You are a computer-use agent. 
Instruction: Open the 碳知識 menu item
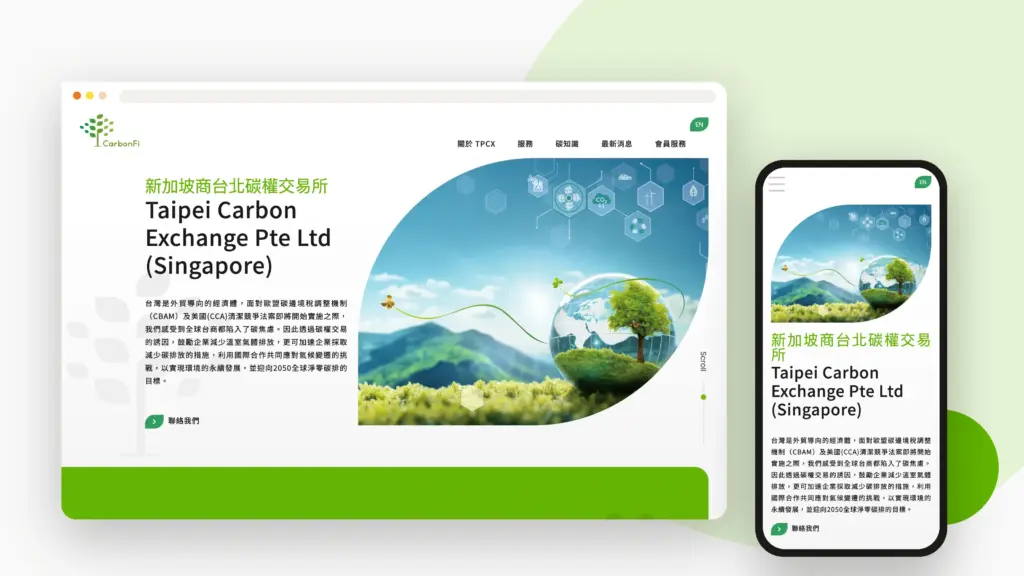click(x=567, y=144)
